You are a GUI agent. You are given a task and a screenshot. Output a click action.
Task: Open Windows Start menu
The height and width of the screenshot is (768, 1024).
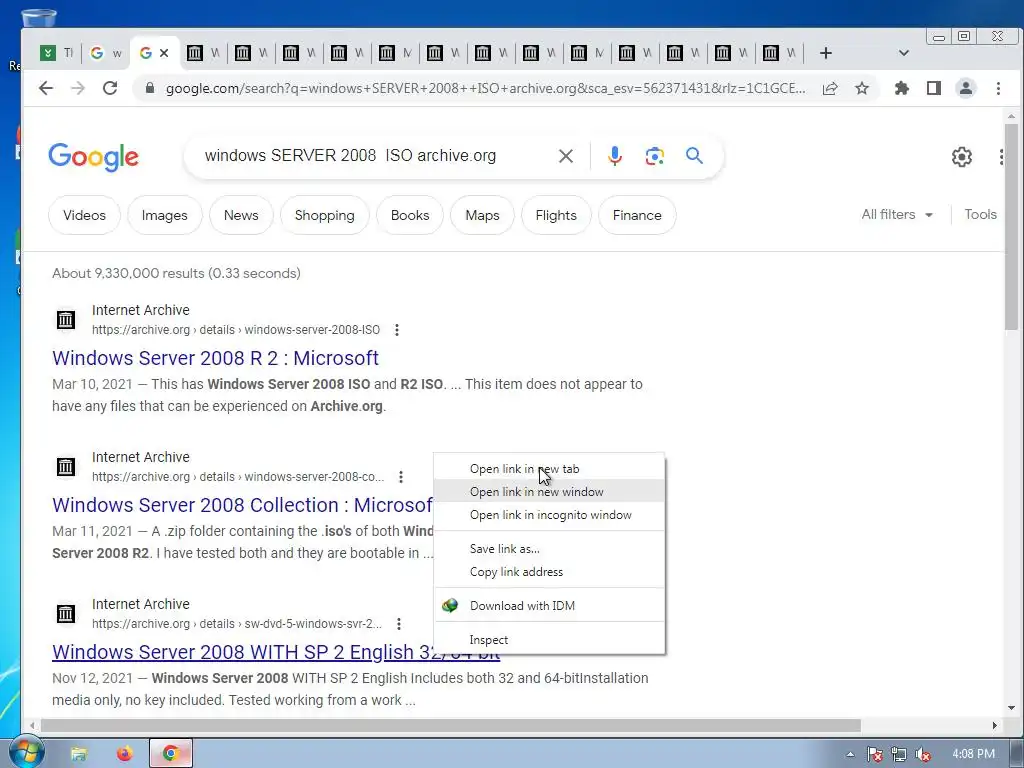point(26,752)
